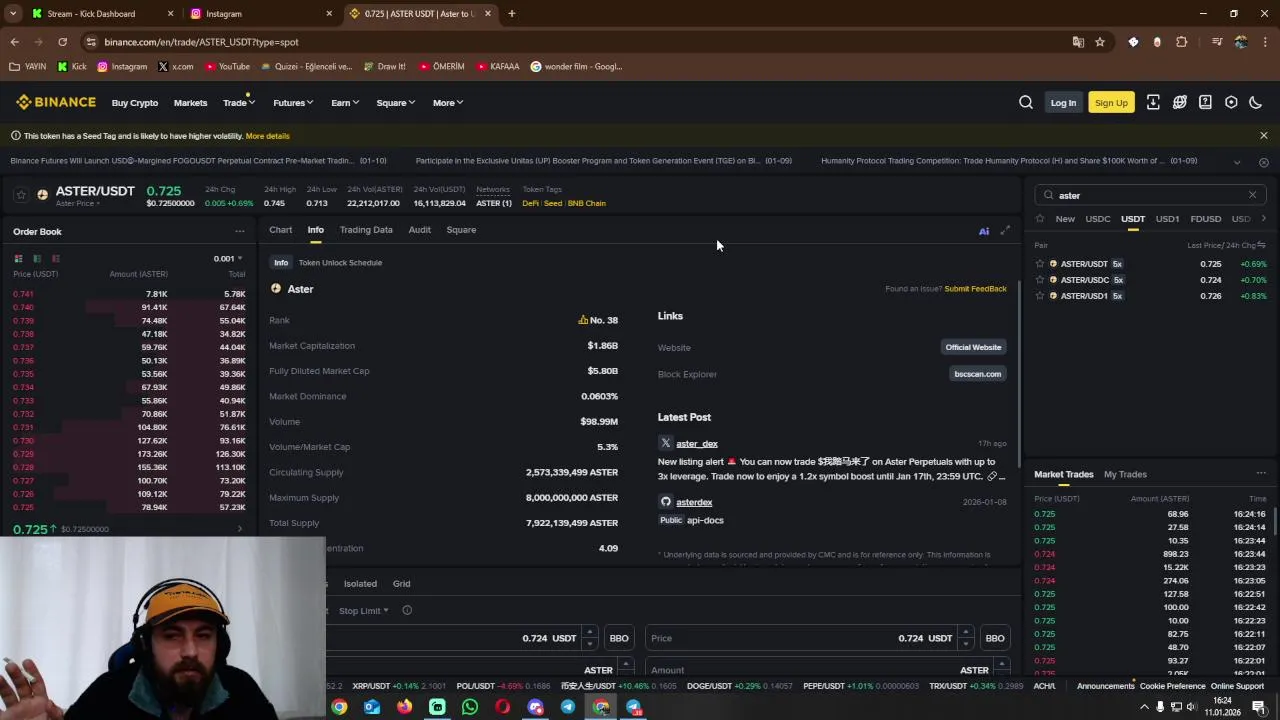Star the ASTER/USDC pair row
The width and height of the screenshot is (1280, 720).
1040,280
